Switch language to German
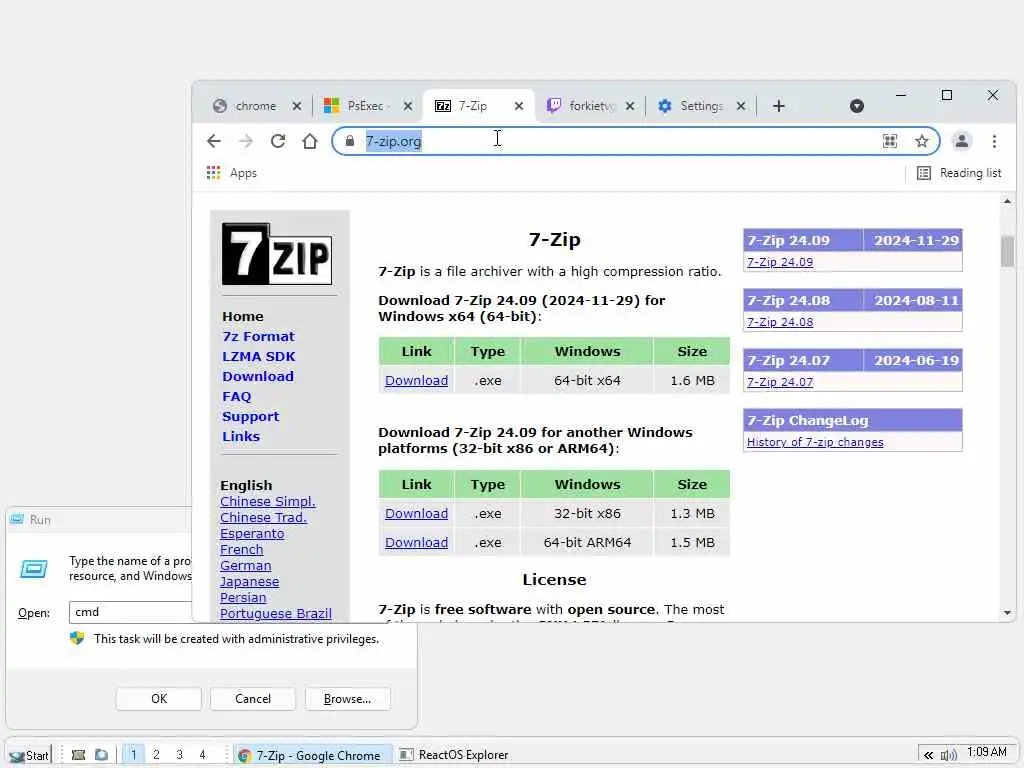The height and width of the screenshot is (768, 1024). click(246, 566)
